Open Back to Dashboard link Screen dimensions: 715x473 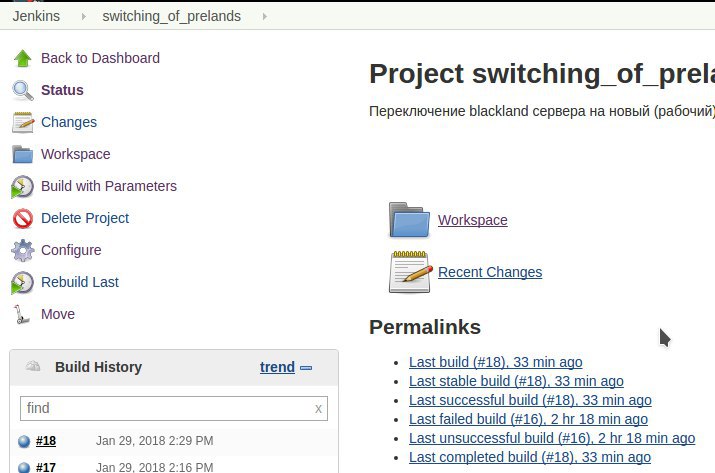point(100,58)
